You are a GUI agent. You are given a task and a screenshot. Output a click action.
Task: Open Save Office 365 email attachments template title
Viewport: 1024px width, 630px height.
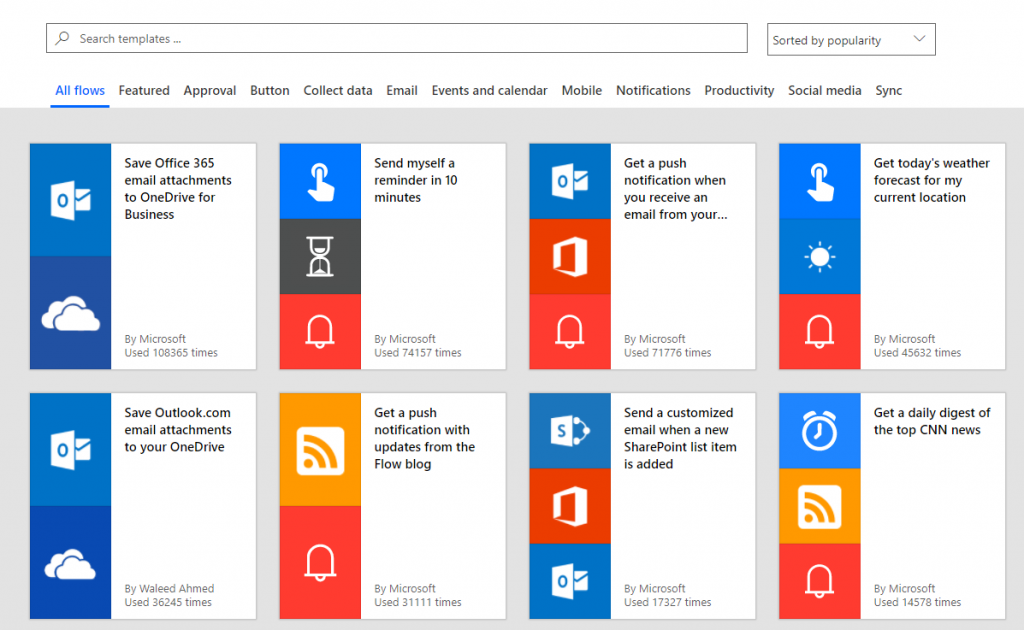click(178, 188)
